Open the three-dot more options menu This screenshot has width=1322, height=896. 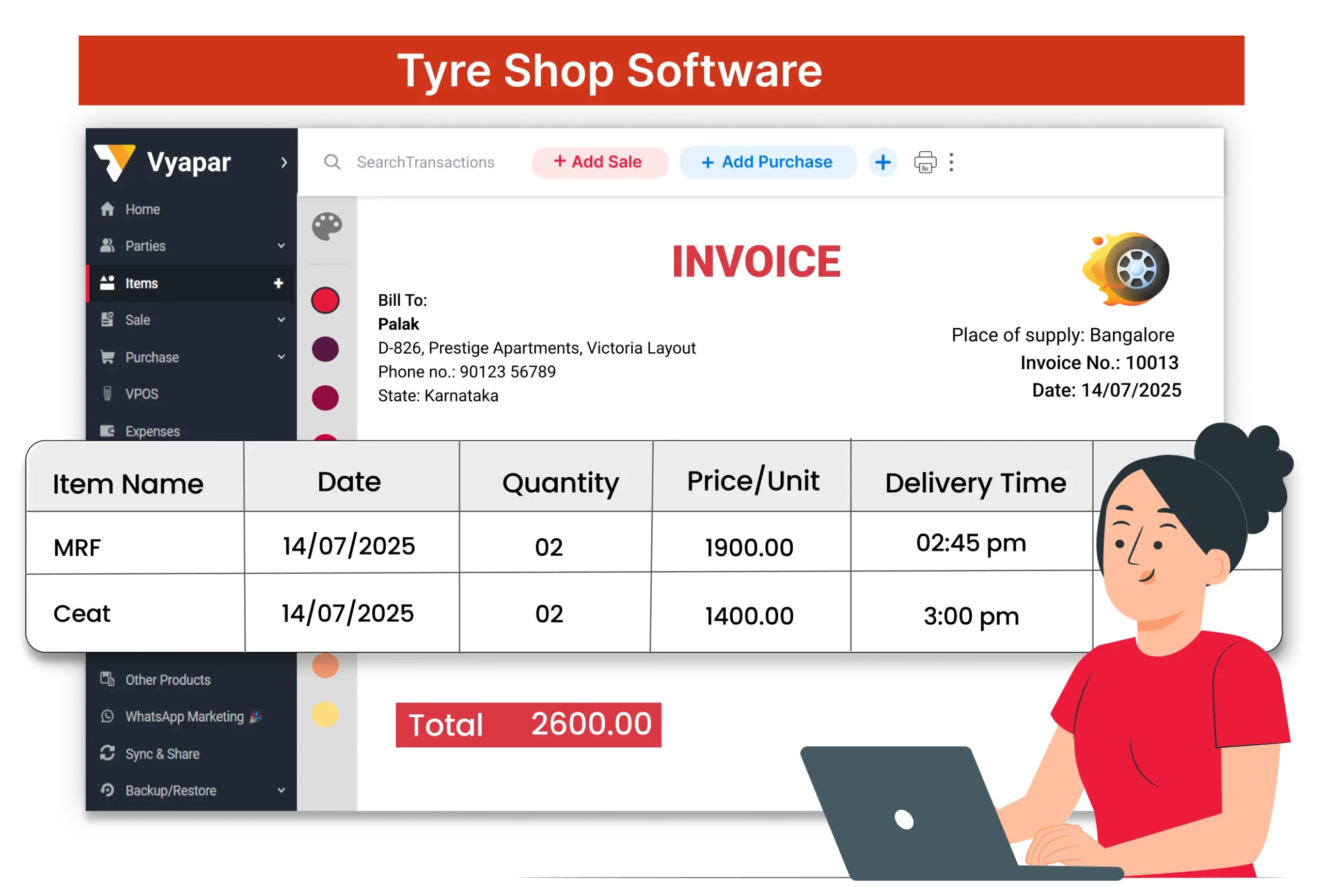click(951, 163)
